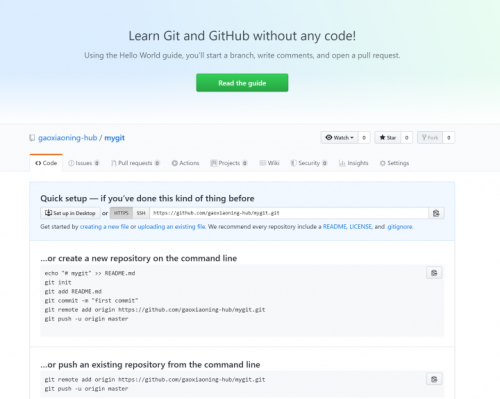The width and height of the screenshot is (500, 399).
Task: Switch to the Actions tab
Action: pos(185,163)
